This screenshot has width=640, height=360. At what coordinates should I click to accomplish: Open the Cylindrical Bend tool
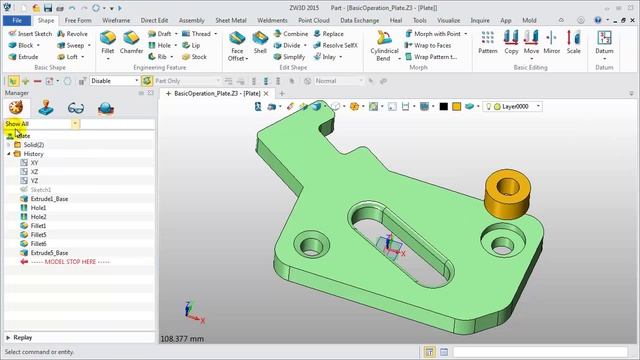(384, 46)
